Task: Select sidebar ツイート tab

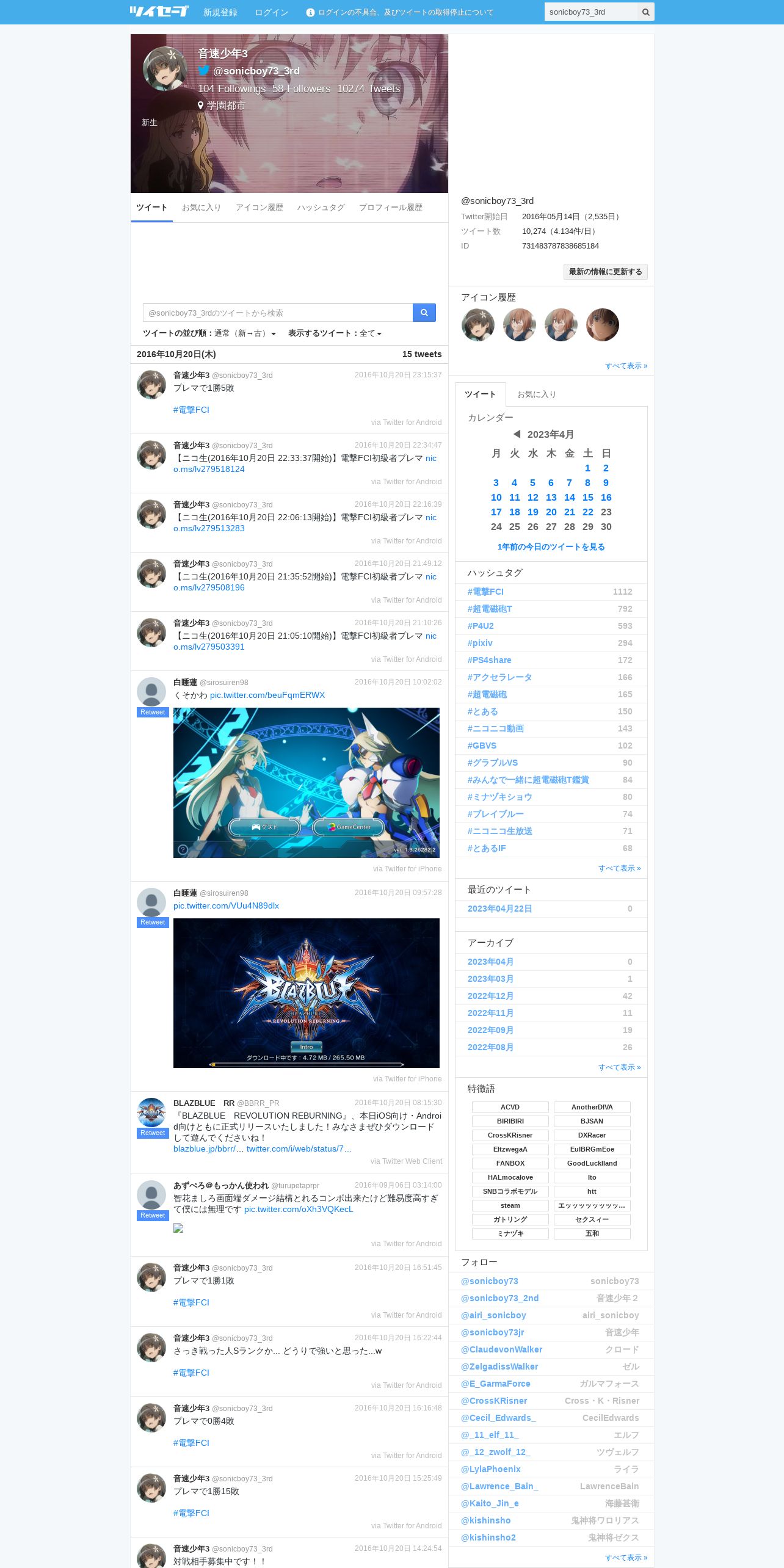Action: pyautogui.click(x=481, y=394)
